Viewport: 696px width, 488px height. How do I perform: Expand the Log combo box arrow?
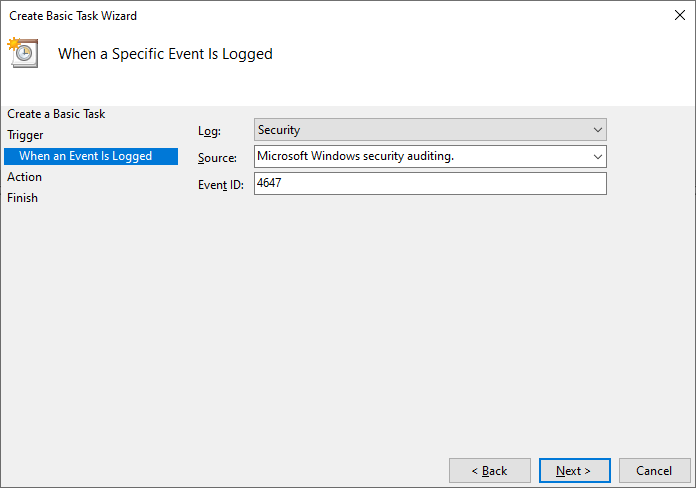point(597,130)
